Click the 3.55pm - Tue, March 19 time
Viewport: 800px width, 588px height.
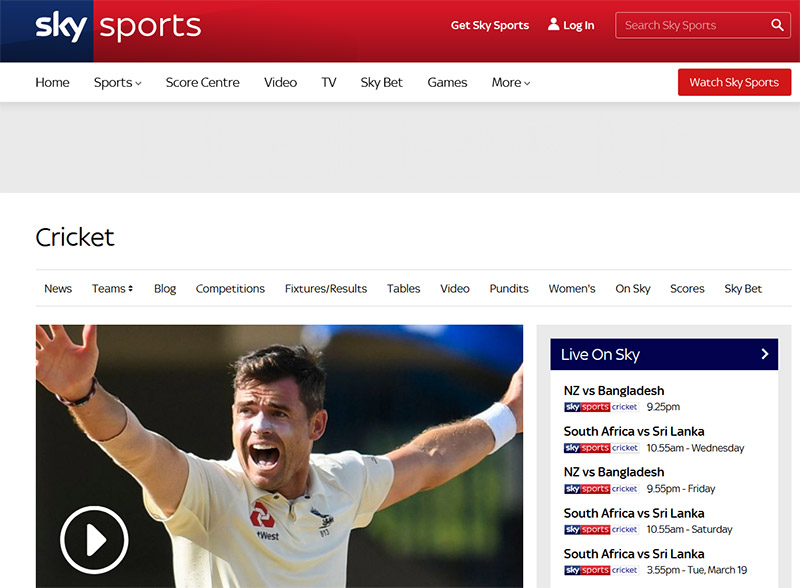click(696, 570)
